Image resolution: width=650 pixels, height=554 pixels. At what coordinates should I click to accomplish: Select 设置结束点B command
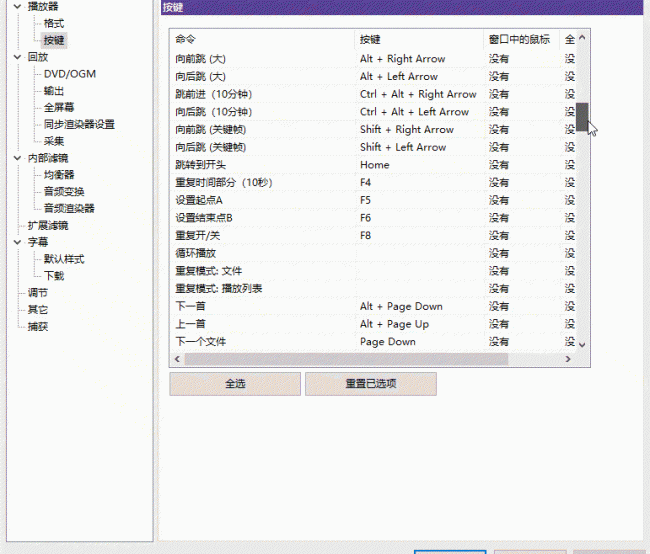[x=373, y=218]
